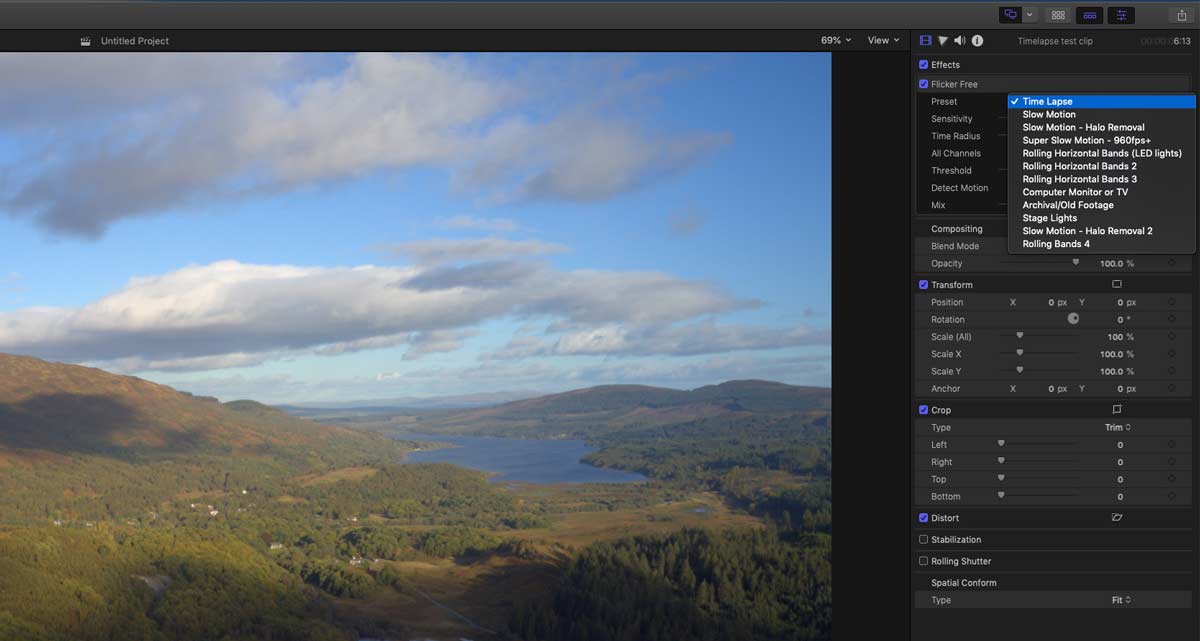The image size is (1200, 641).
Task: Click the Transform onscreen controls icon
Action: pos(1117,285)
